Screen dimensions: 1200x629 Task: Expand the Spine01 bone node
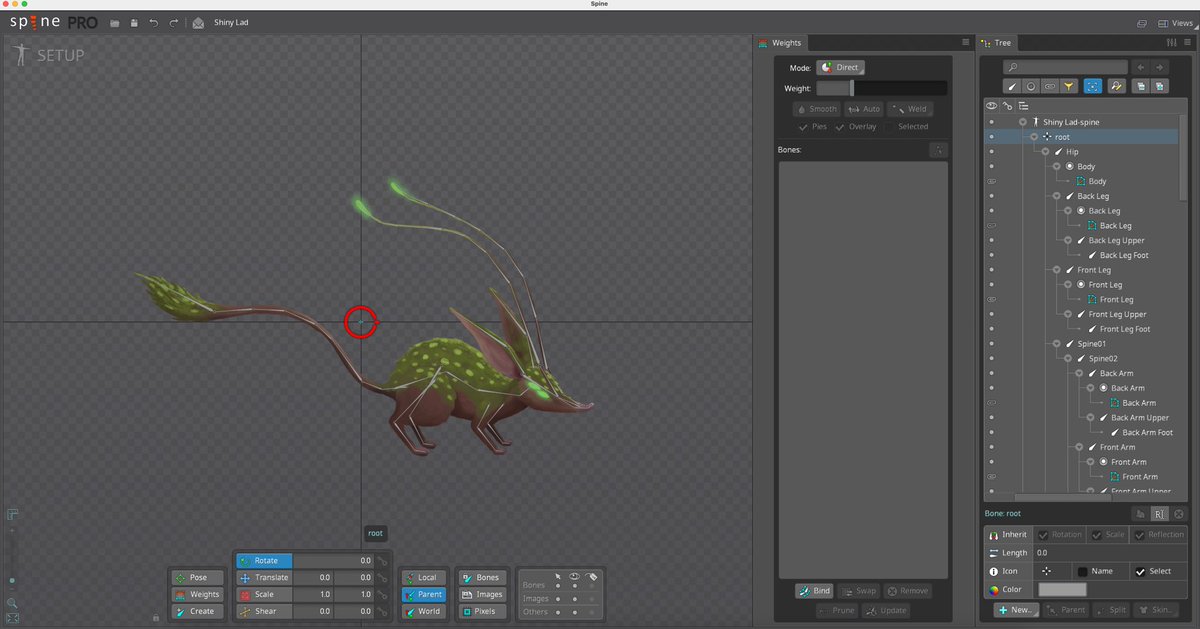pyautogui.click(x=1055, y=343)
